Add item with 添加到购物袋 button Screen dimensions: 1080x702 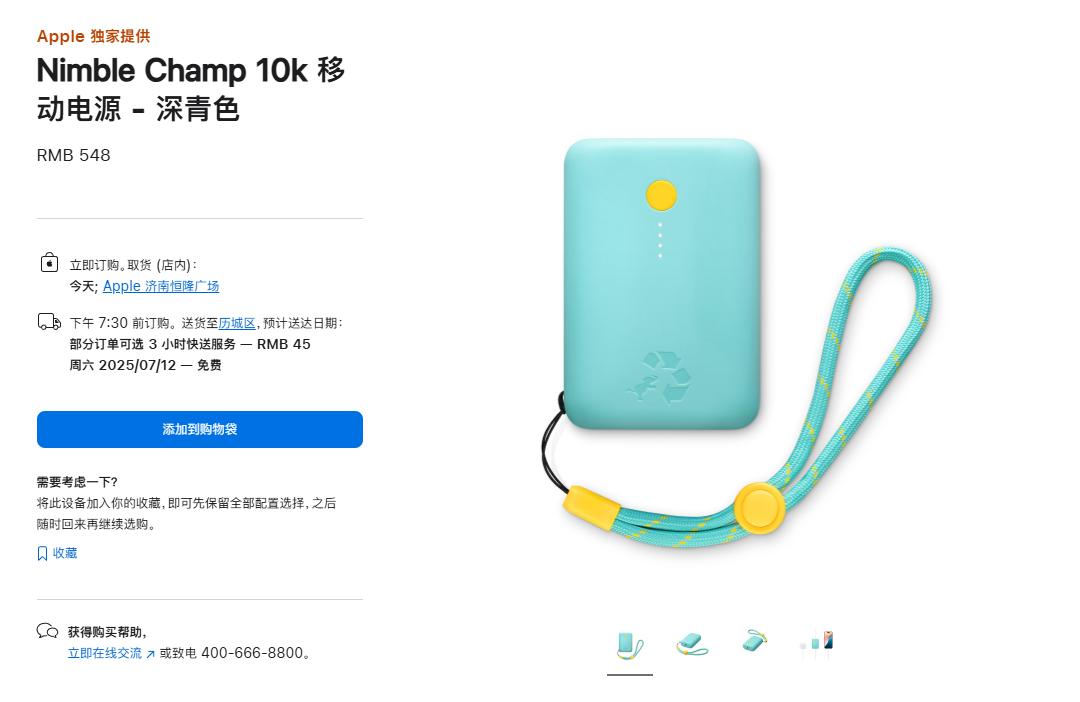200,429
